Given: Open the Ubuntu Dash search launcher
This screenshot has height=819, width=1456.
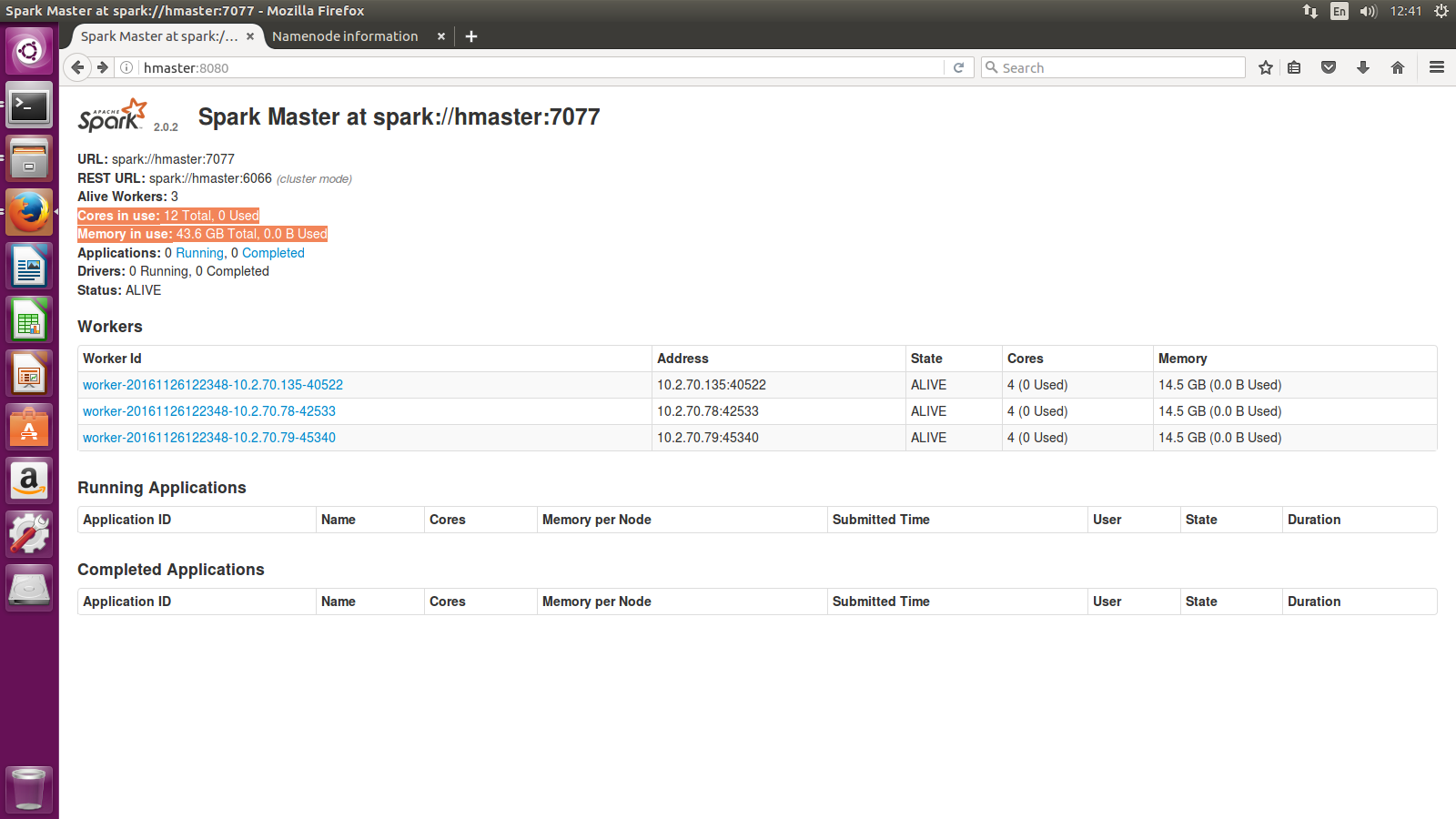Looking at the screenshot, I should [29, 51].
